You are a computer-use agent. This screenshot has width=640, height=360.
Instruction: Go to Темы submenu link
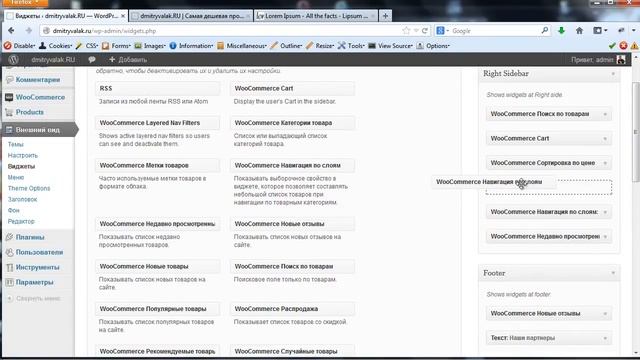point(16,144)
